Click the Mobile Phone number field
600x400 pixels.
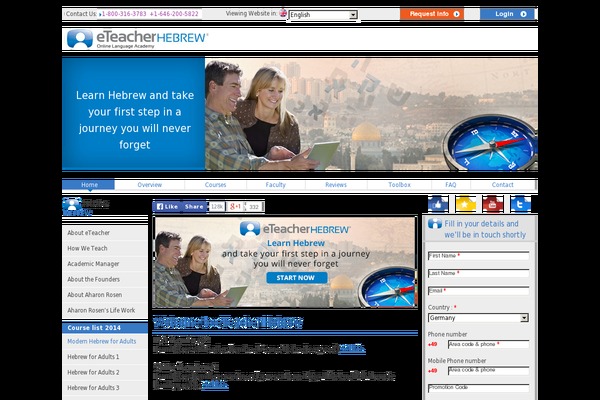coord(488,371)
